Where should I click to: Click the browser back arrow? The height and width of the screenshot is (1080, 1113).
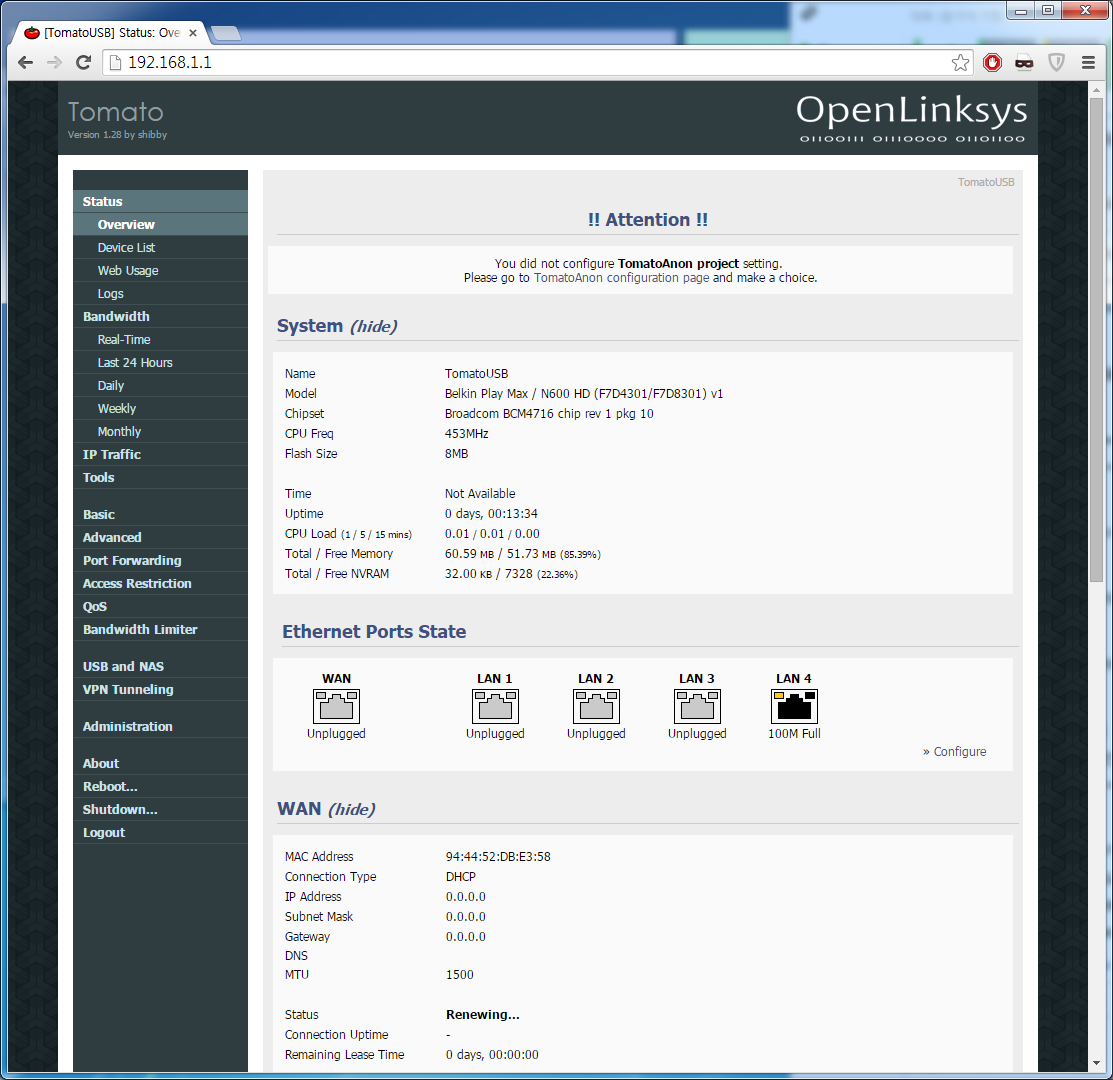26,62
